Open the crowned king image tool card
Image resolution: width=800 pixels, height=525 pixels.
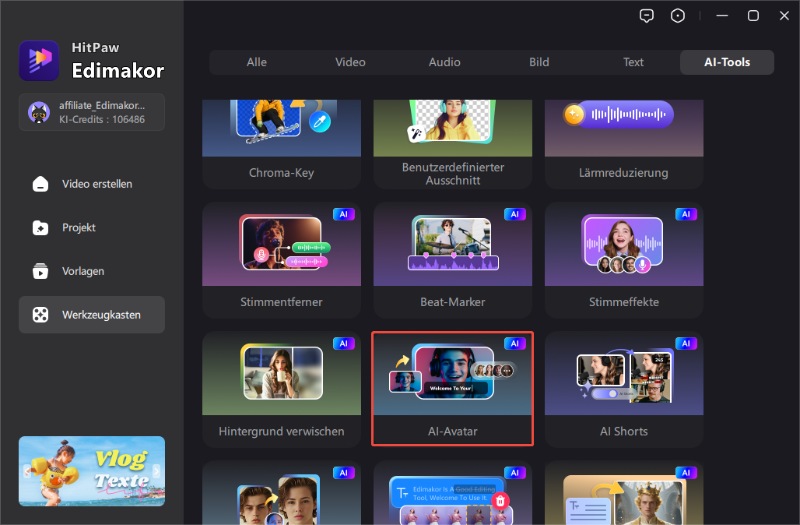[x=624, y=493]
